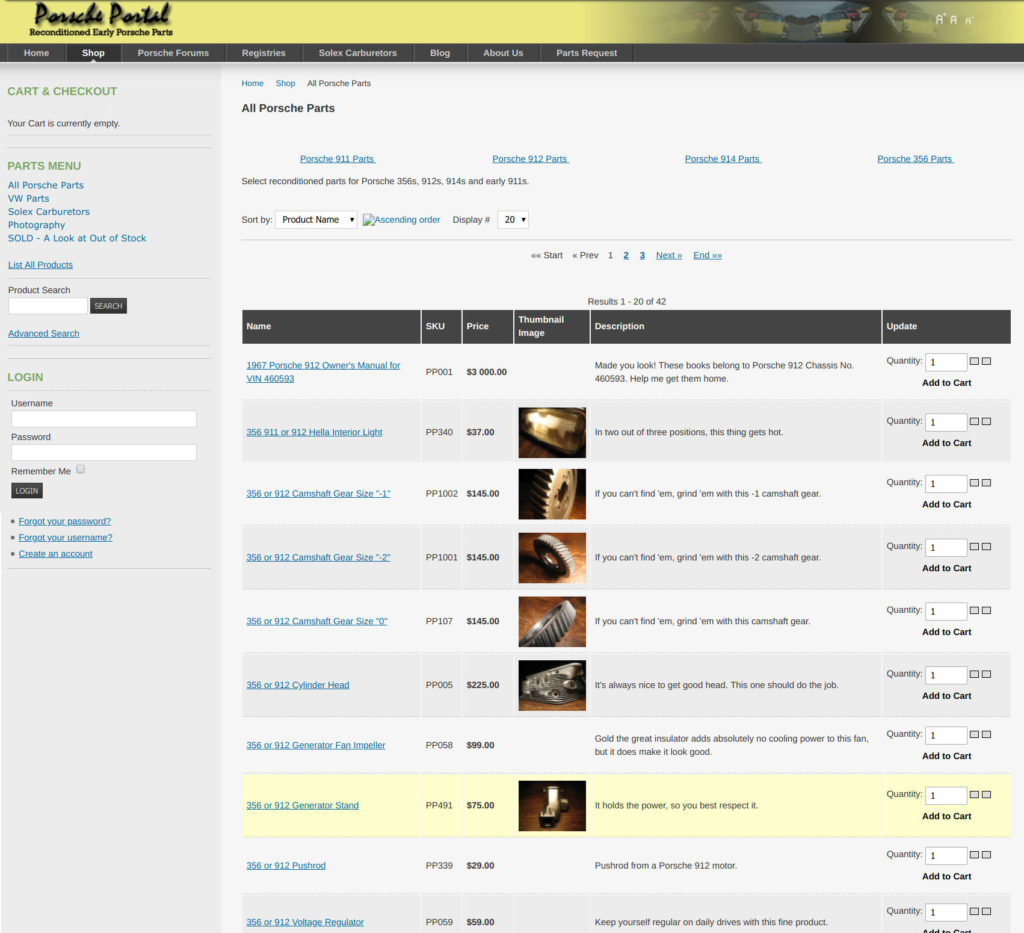This screenshot has width=1024, height=933.
Task: Increase quantity for the Cylinder Head
Action: click(x=974, y=674)
